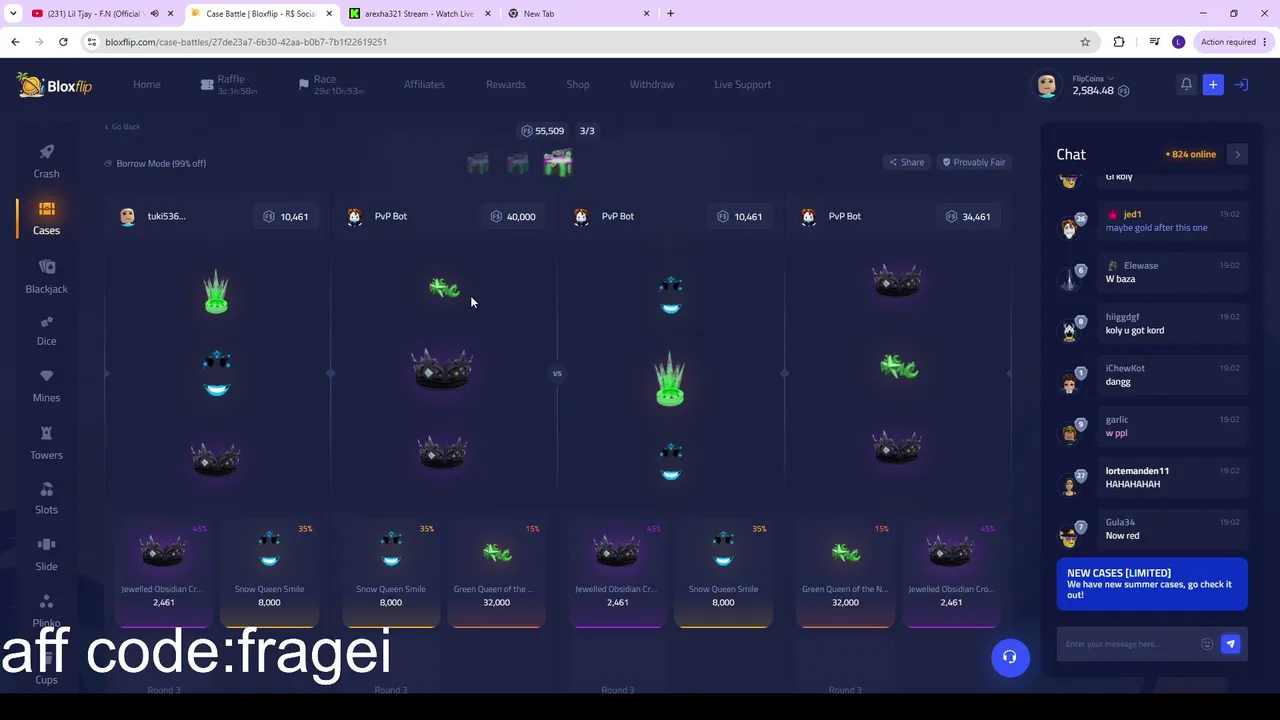Click the 2,584.48 FlipCoins balance

pyautogui.click(x=1093, y=91)
